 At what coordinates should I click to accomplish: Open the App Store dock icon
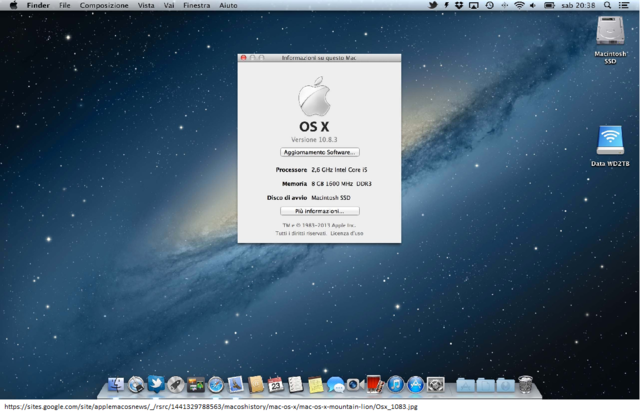coord(416,384)
